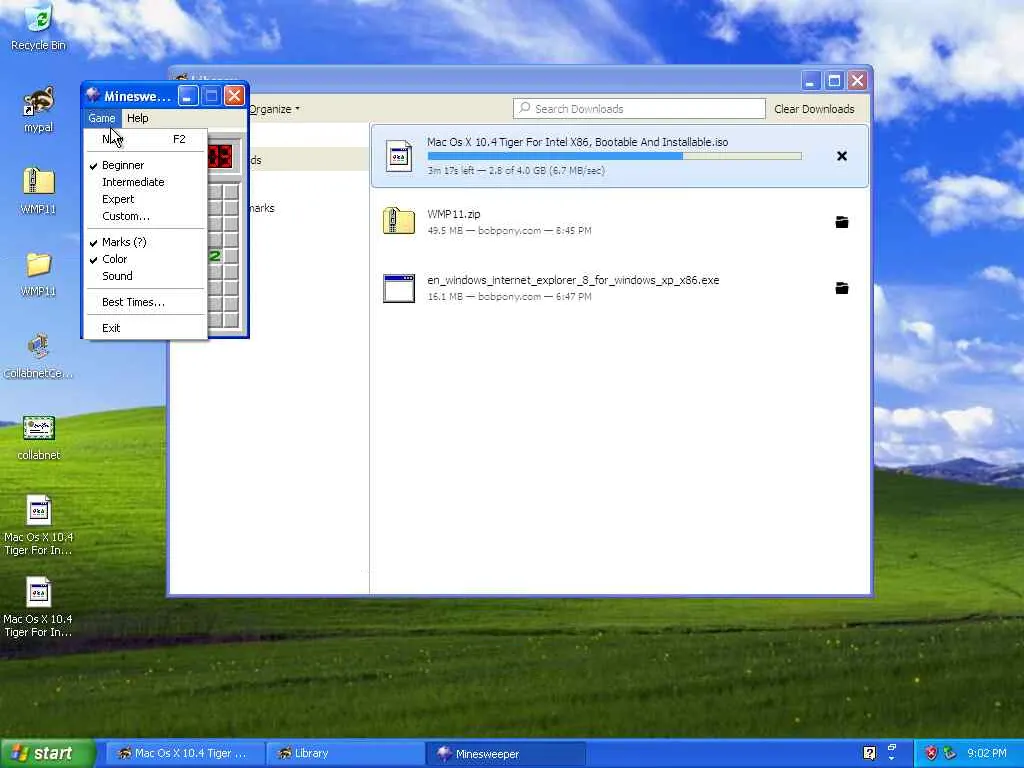Click the Minesweeper title bar mine icon

click(93, 96)
